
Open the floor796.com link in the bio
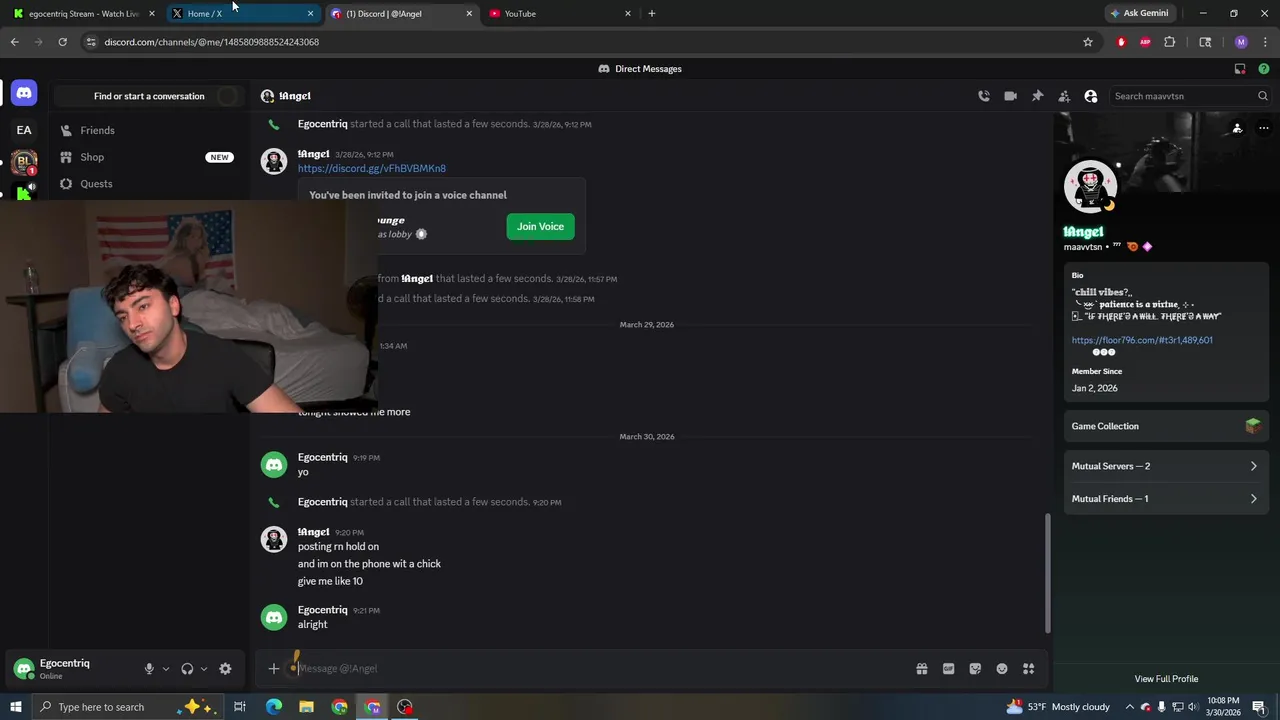pos(1142,340)
